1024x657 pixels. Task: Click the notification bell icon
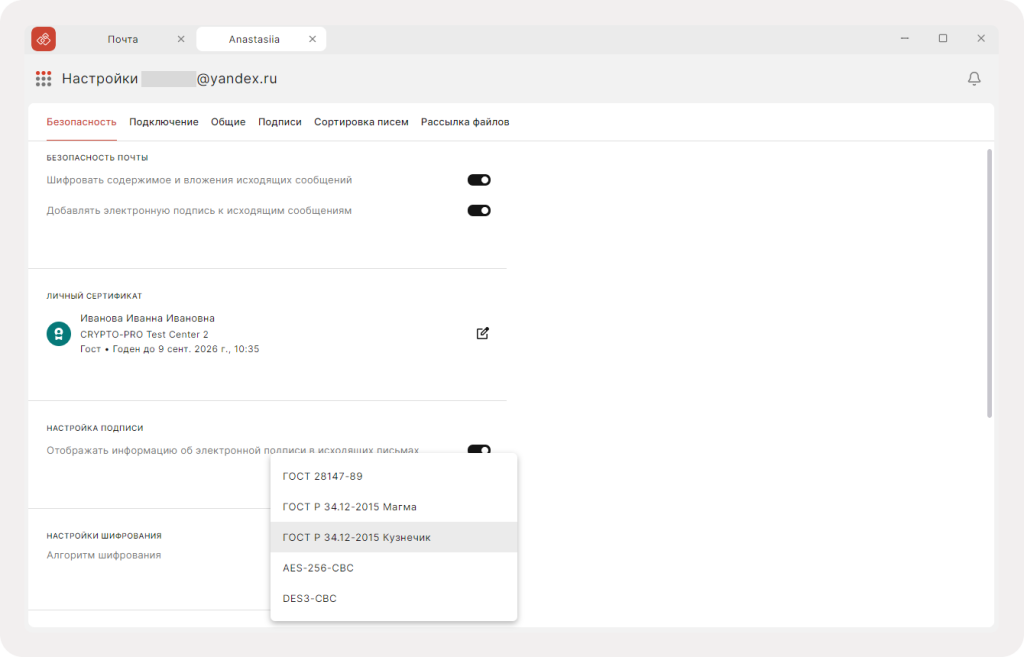974,78
